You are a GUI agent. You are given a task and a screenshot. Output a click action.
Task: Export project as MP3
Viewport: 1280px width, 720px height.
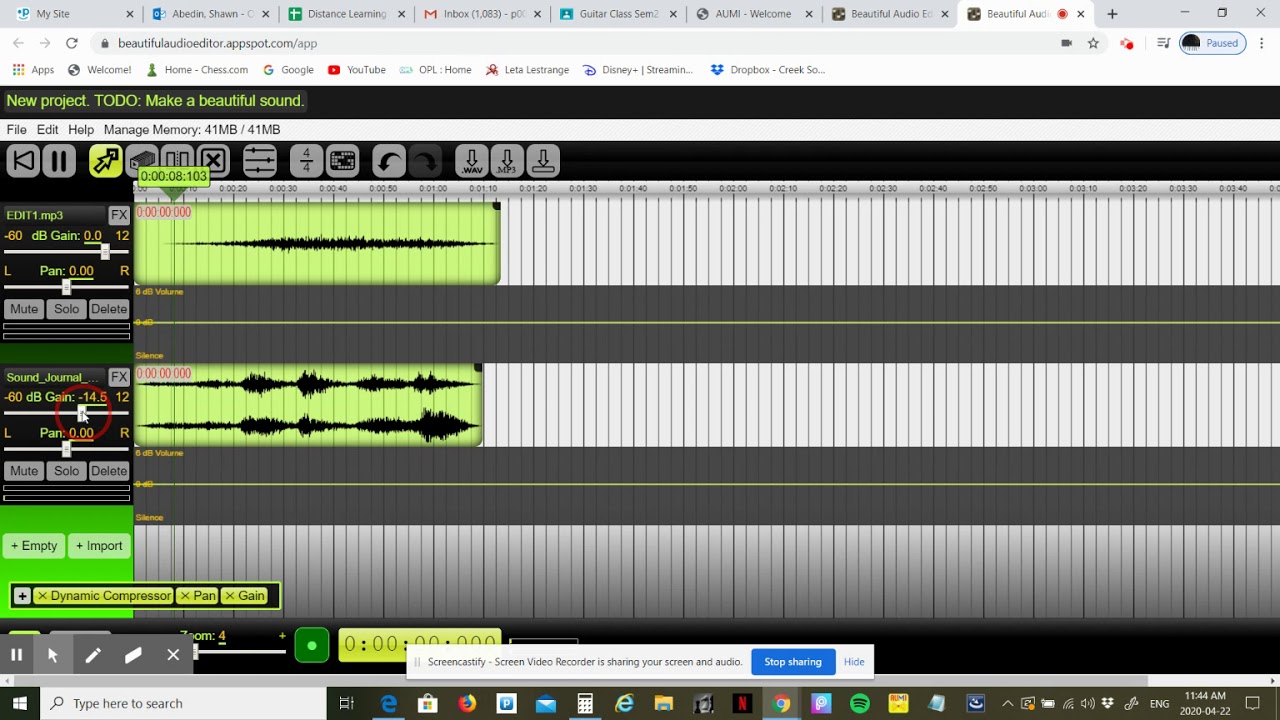click(x=507, y=161)
